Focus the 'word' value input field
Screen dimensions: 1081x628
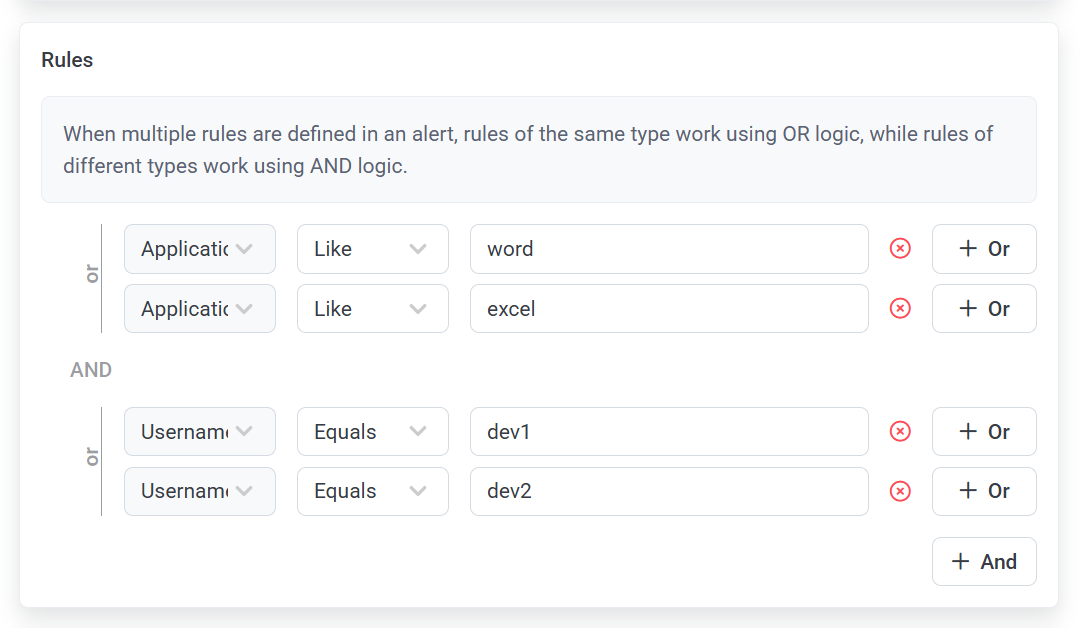click(668, 249)
